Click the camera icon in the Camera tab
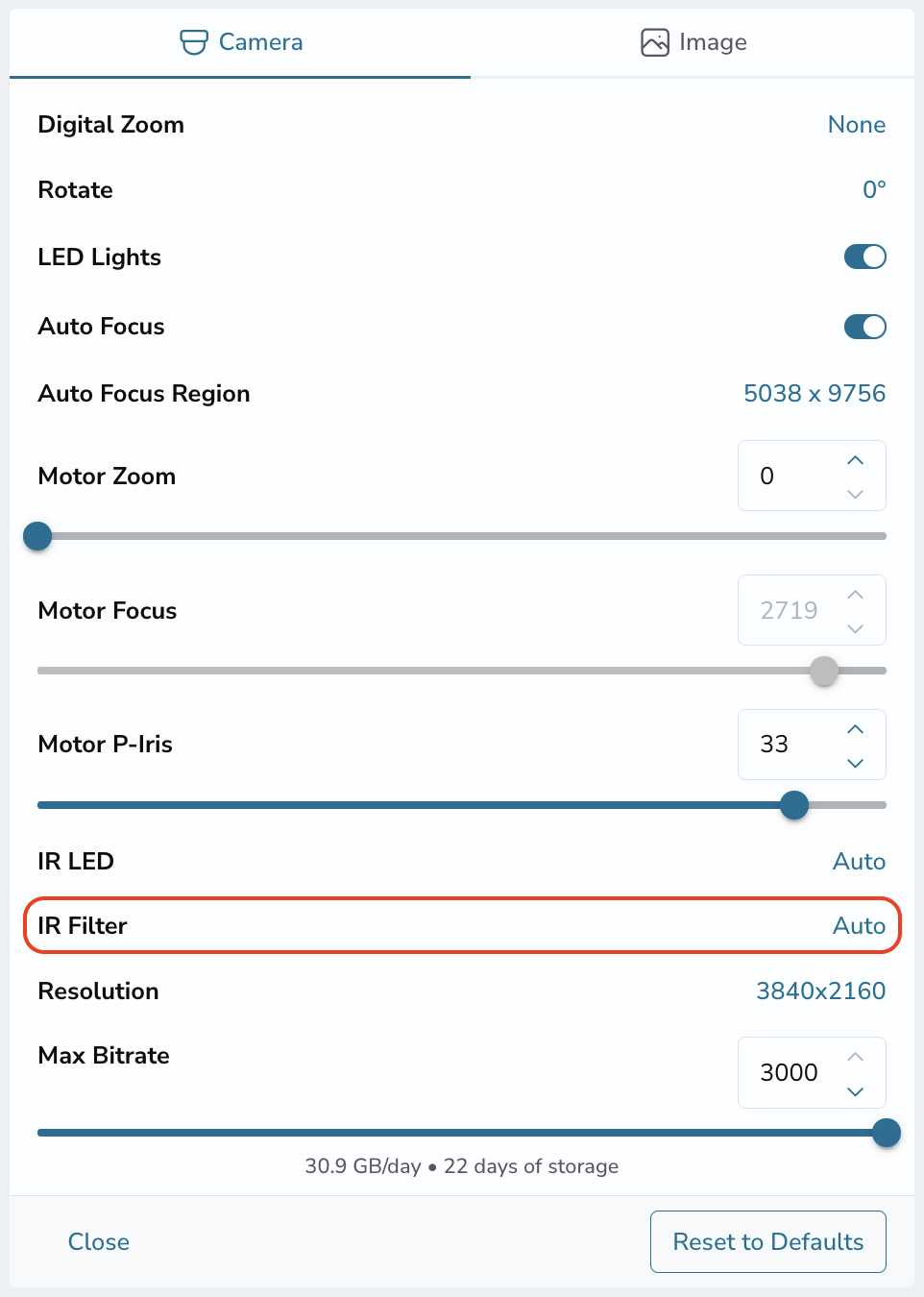The height and width of the screenshot is (1297, 924). tap(194, 42)
